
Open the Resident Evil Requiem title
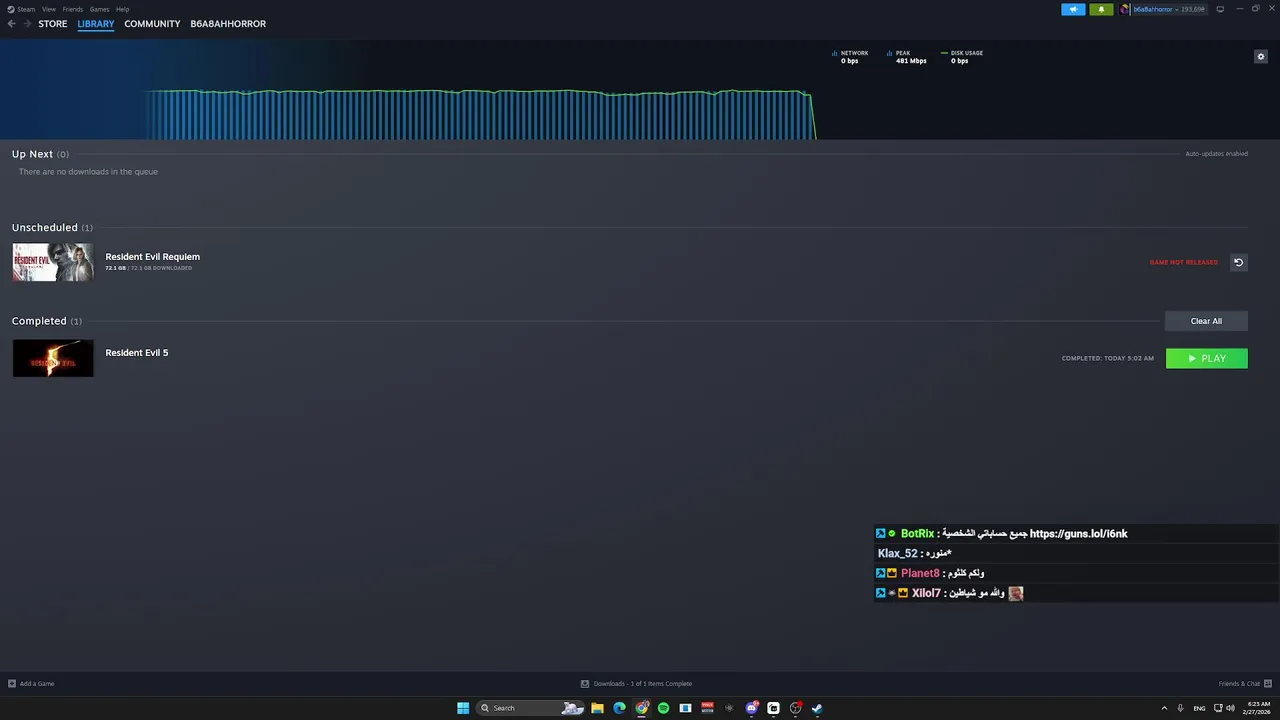point(152,257)
